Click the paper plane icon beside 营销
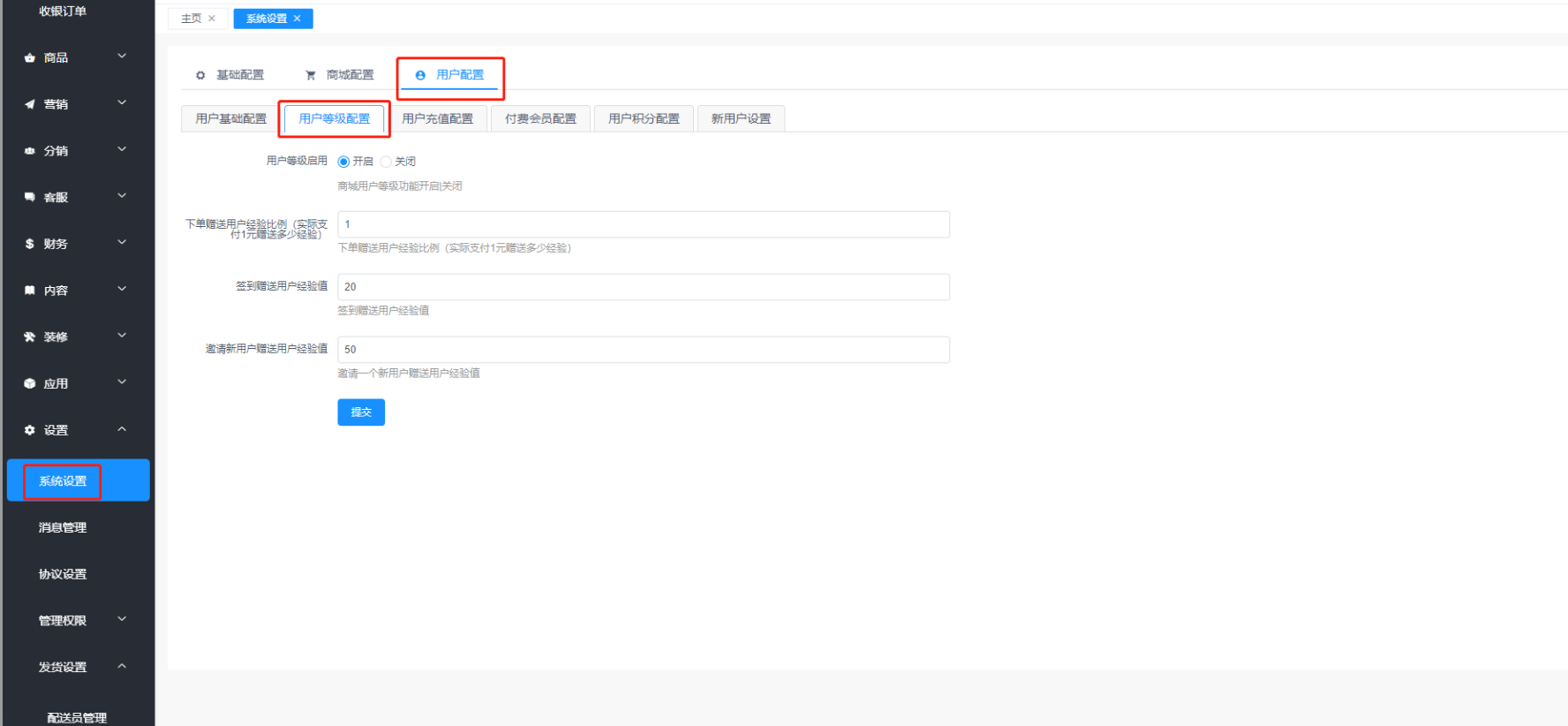The image size is (1568, 726). [30, 104]
